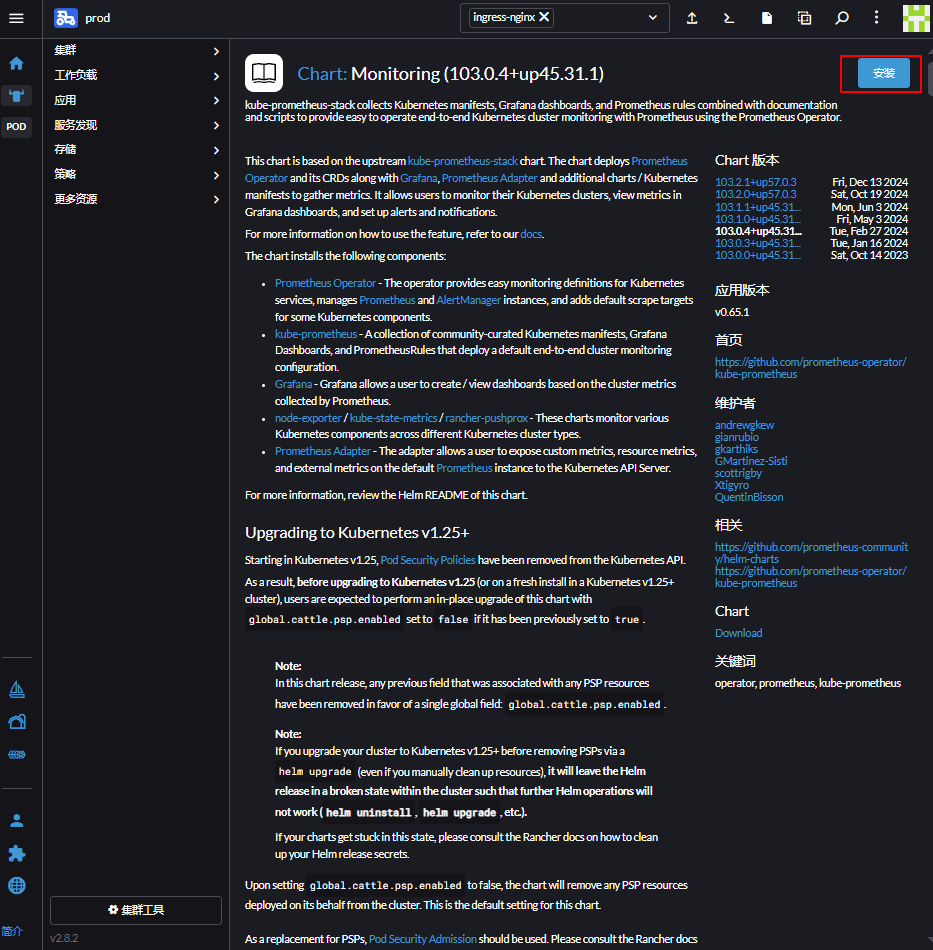Open the kube-prometheus bullet link
Viewport: 933px width, 950px height.
[316, 334]
